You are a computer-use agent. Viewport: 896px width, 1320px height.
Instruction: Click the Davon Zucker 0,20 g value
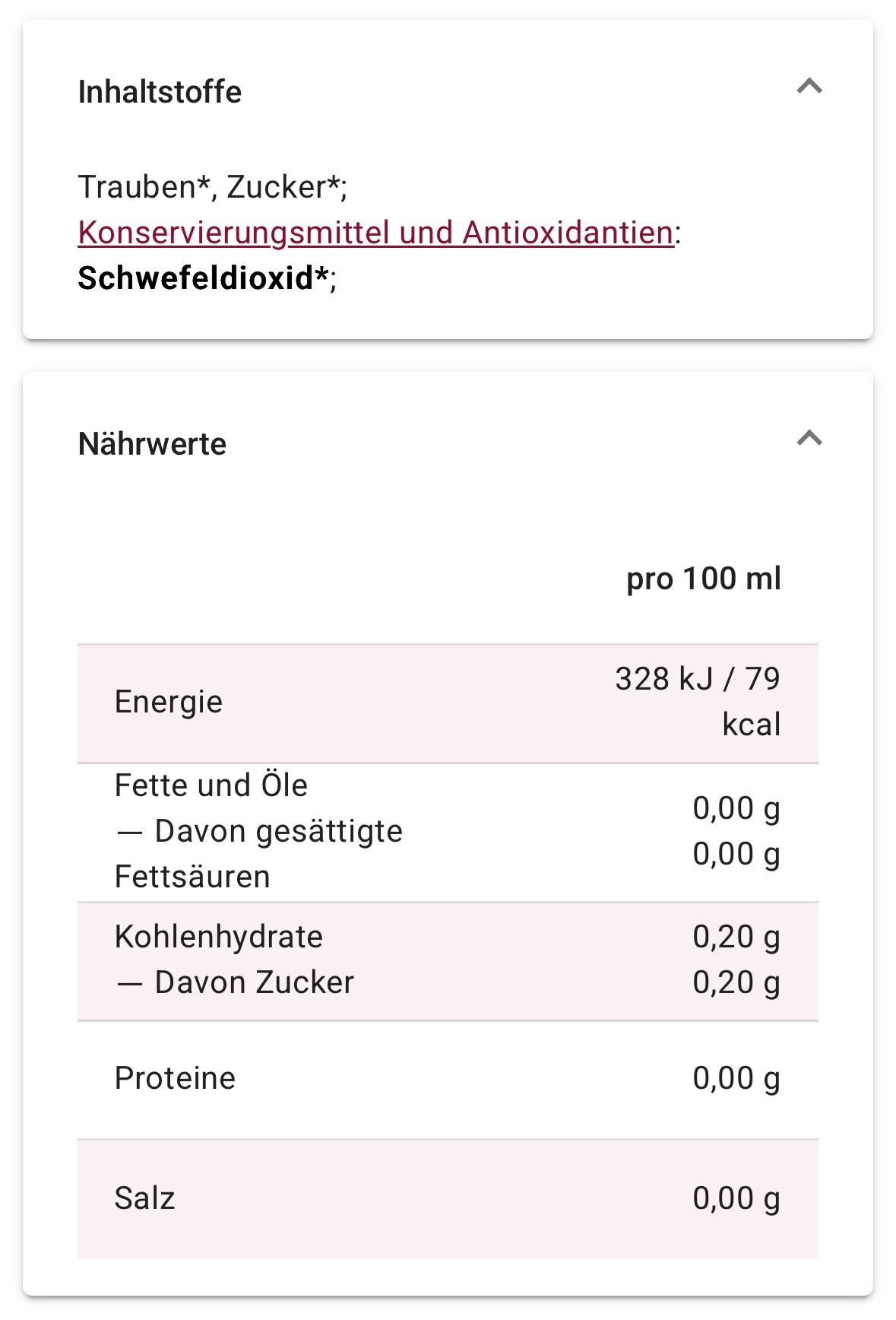point(736,982)
